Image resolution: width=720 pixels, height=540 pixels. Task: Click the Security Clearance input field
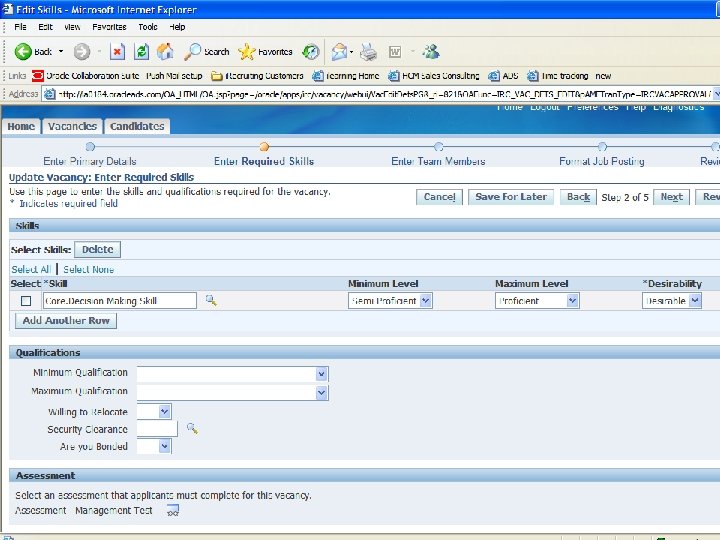tap(157, 429)
